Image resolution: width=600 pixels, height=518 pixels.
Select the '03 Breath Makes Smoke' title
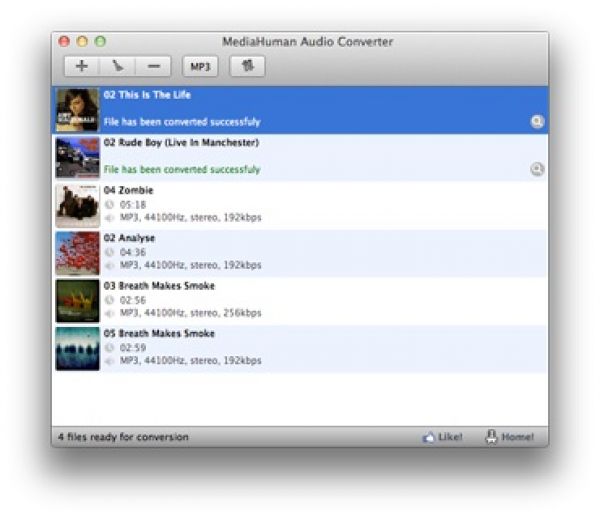tap(159, 286)
